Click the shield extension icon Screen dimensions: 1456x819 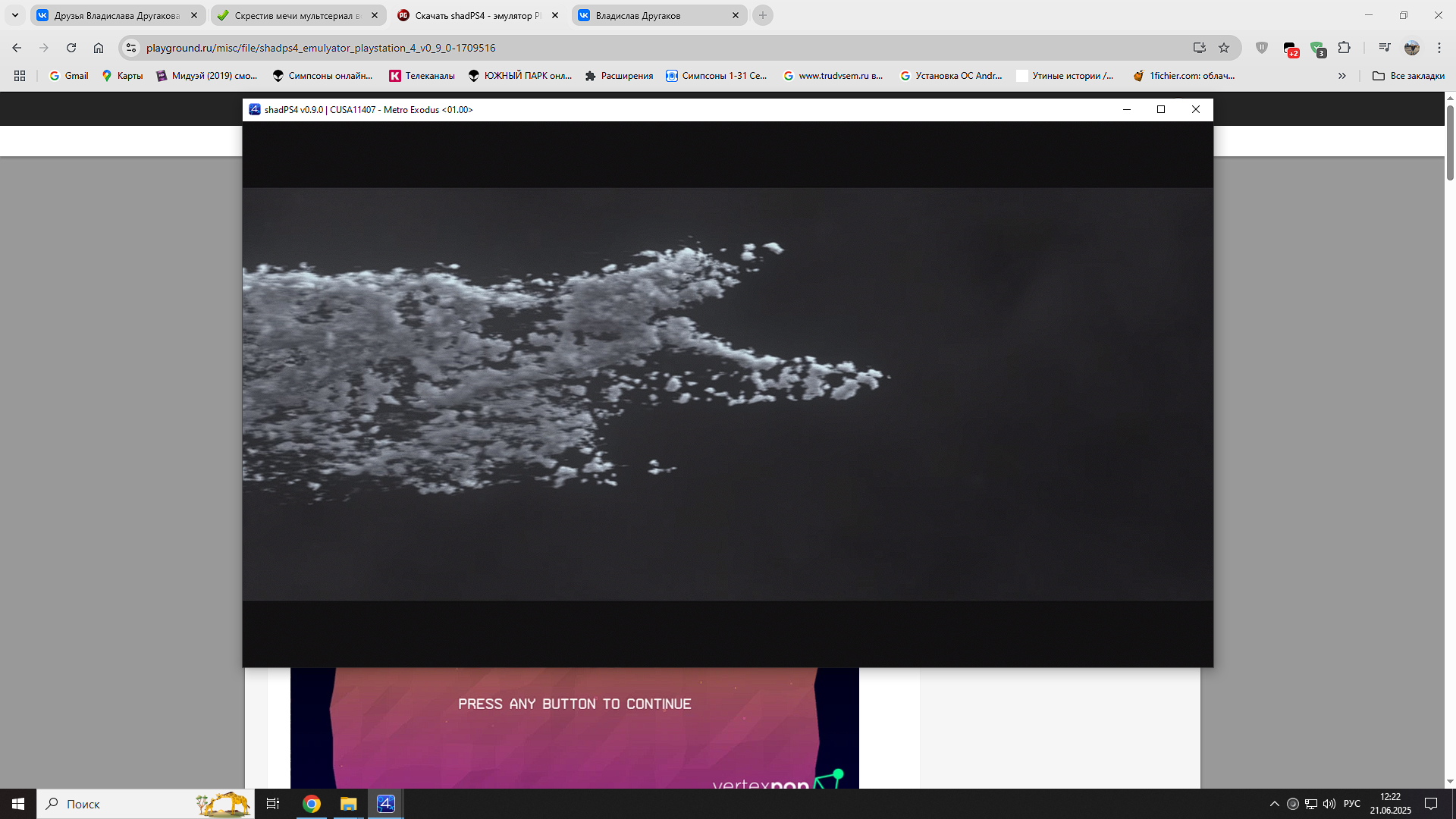pos(1262,48)
